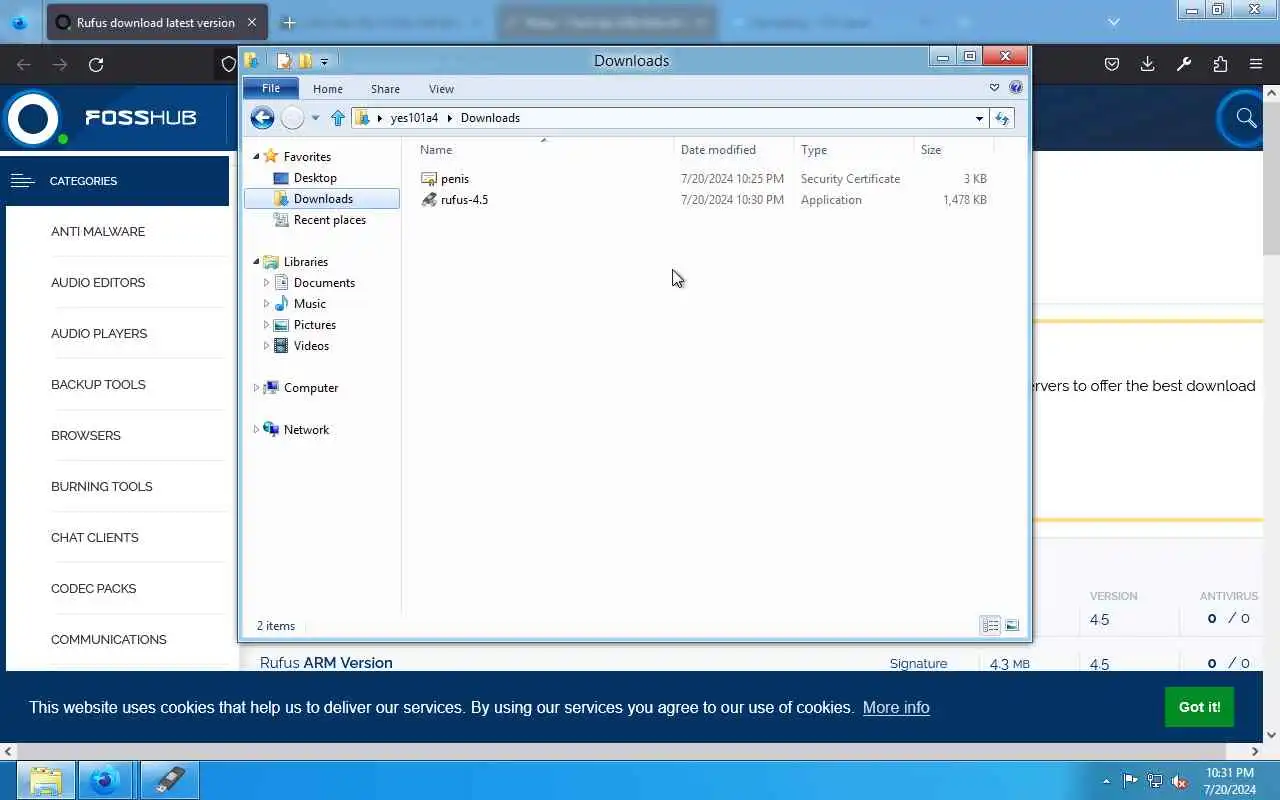
Task: Click Properties icon in Quick Access Toolbar
Action: tap(284, 61)
